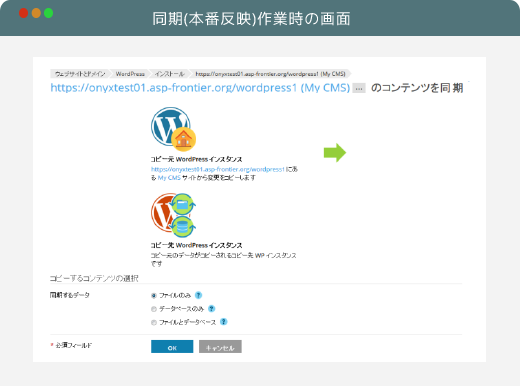
Task: Open help icon next to ファイルとデータベース
Action: click(224, 322)
